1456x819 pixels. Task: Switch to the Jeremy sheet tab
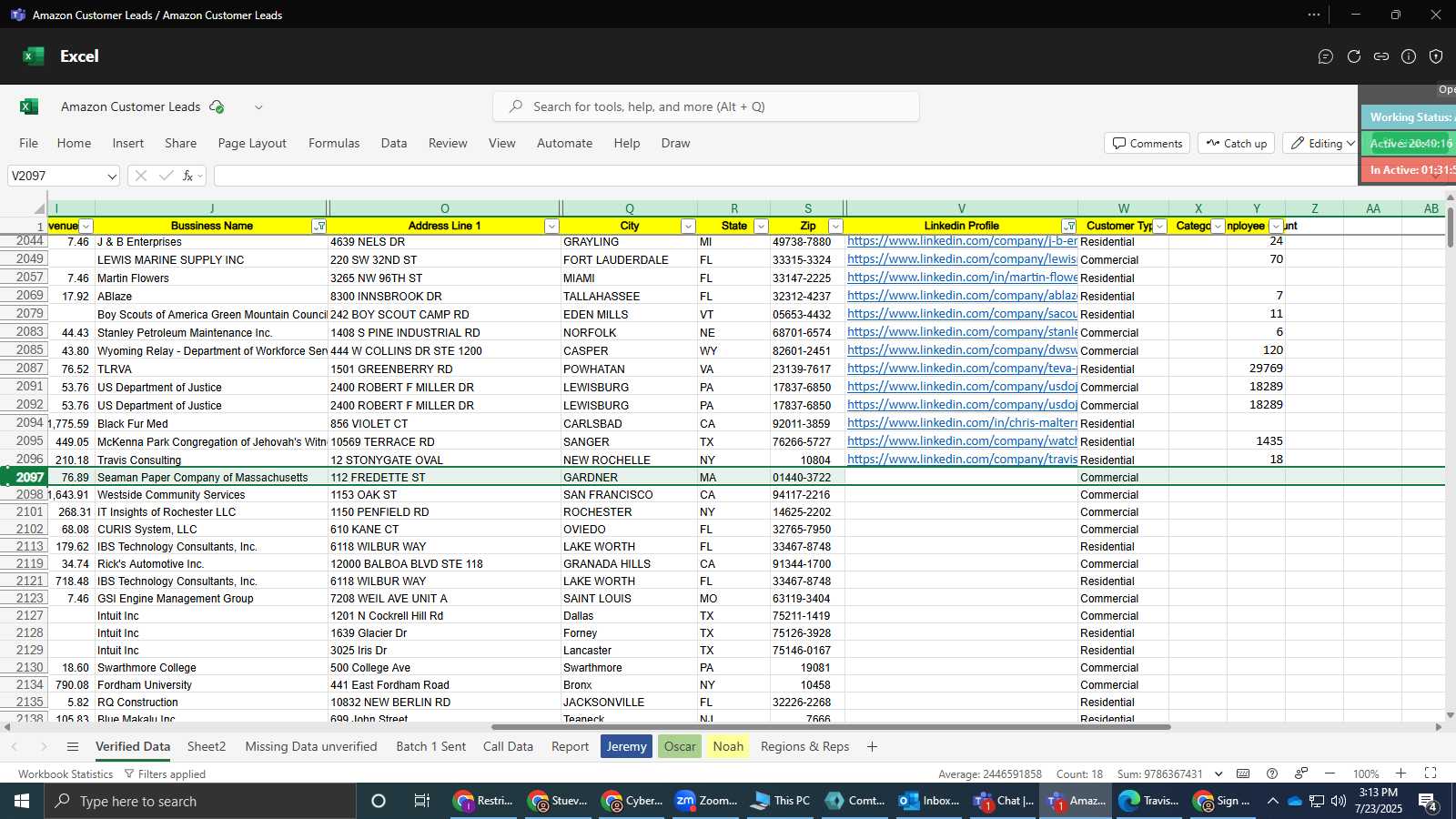pos(626,746)
